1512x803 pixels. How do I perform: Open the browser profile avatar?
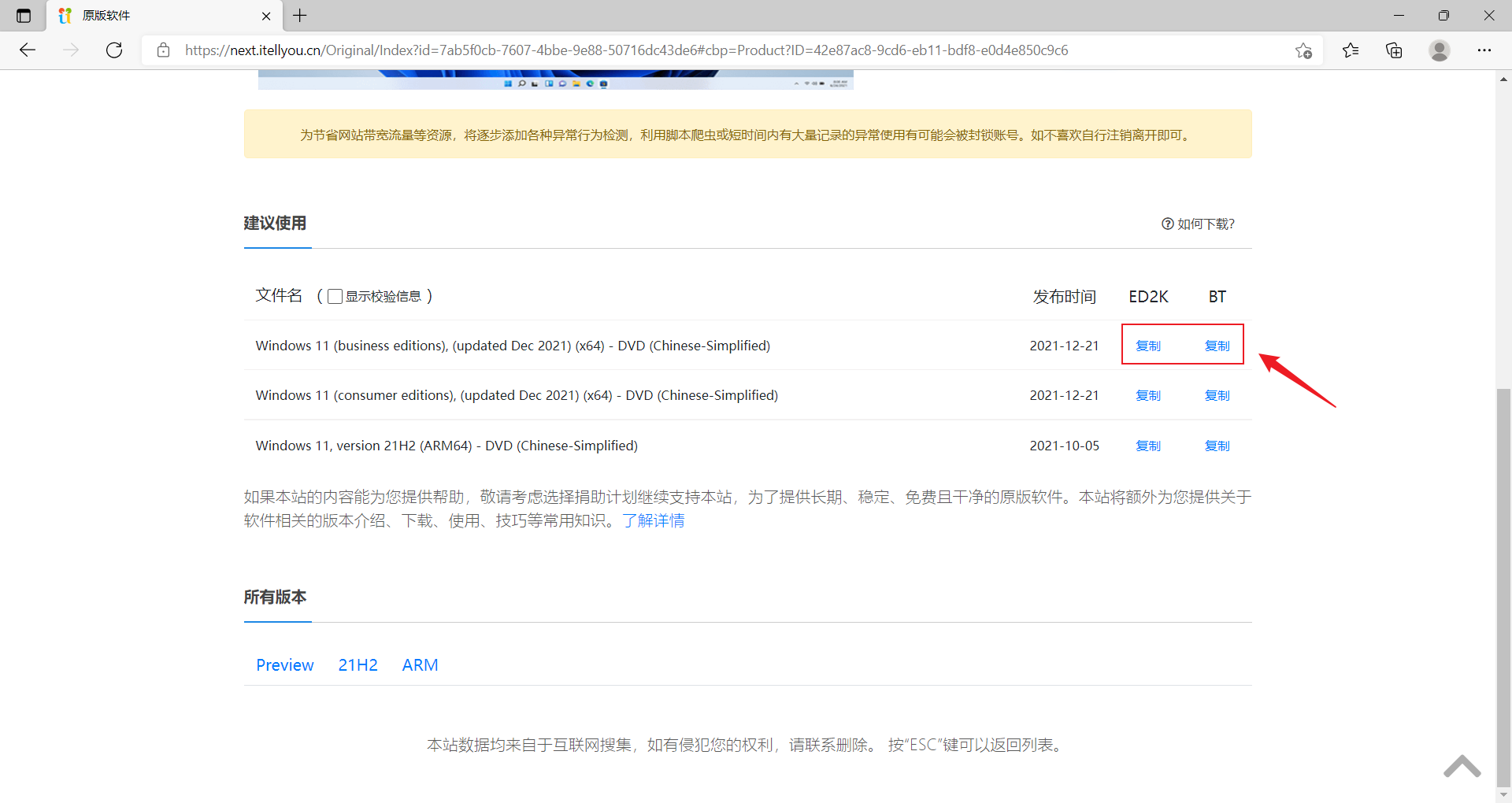coord(1439,50)
